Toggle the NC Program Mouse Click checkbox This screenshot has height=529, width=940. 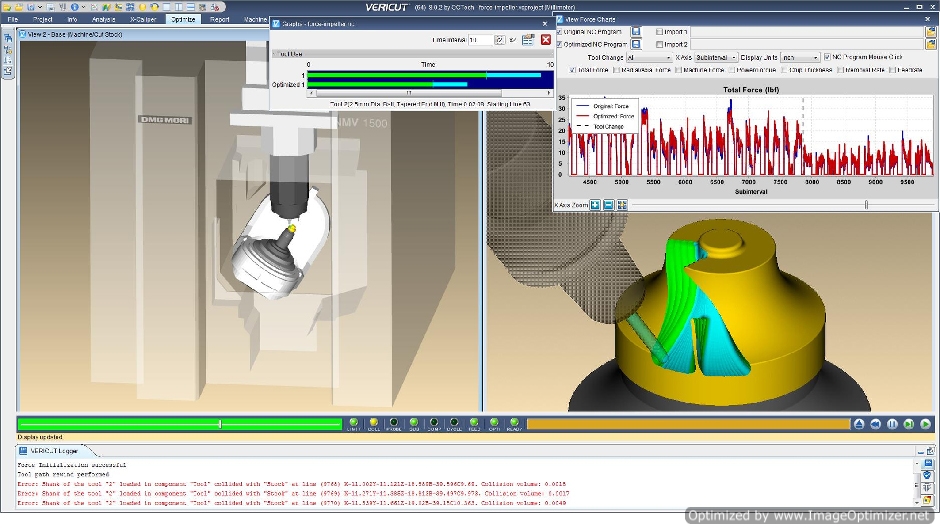(x=827, y=57)
